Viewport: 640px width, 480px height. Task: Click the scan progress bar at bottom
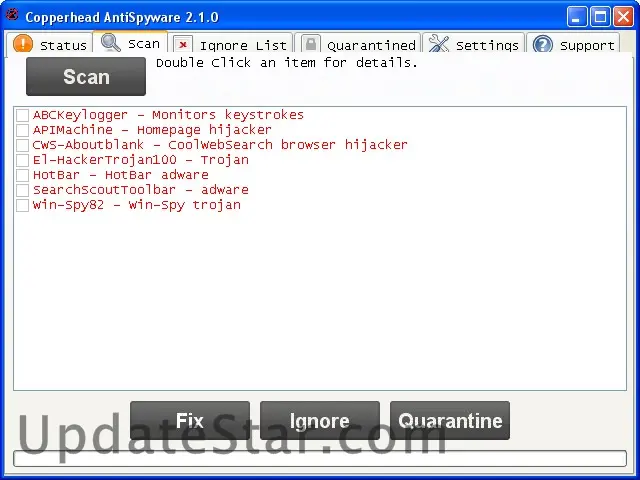[x=320, y=458]
